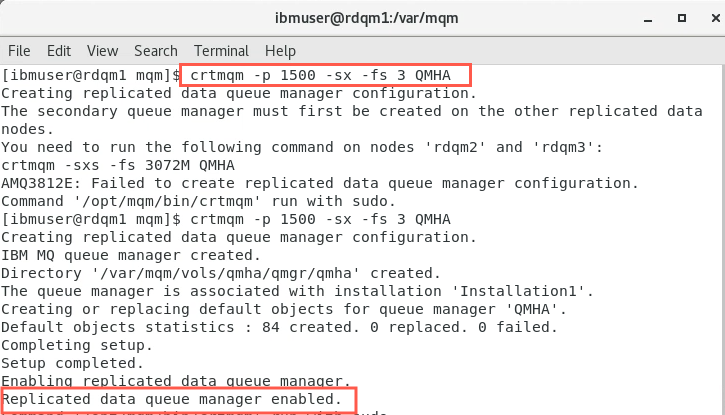The image size is (725, 415).
Task: Open the View menu
Action: coord(103,51)
